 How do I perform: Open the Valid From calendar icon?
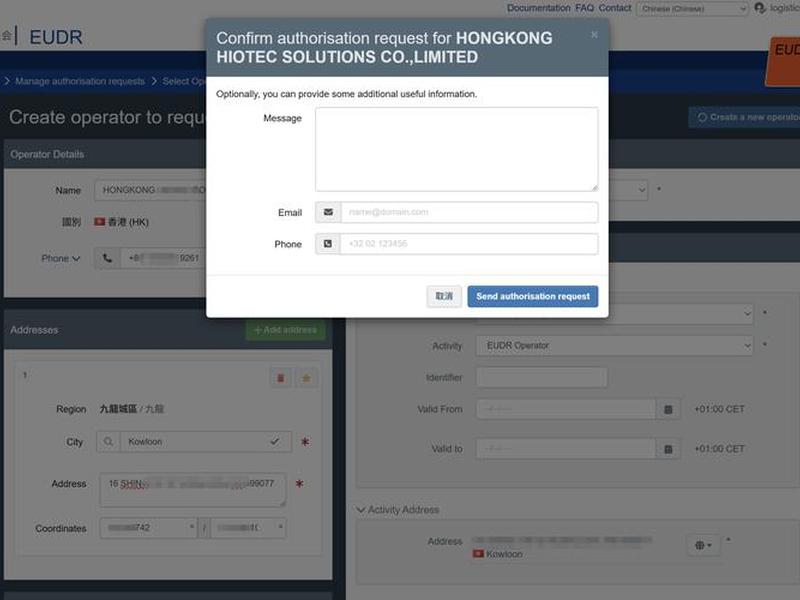(668, 409)
